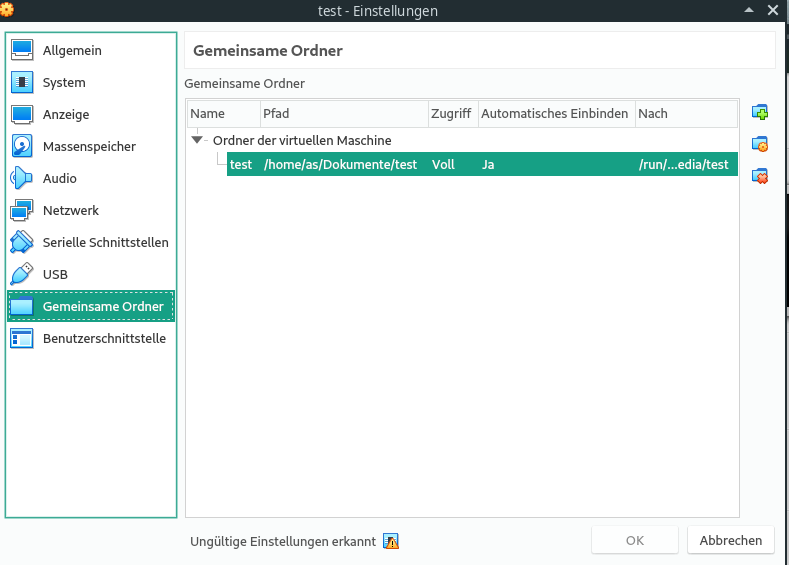Click the edit shared folder icon

pos(760,144)
